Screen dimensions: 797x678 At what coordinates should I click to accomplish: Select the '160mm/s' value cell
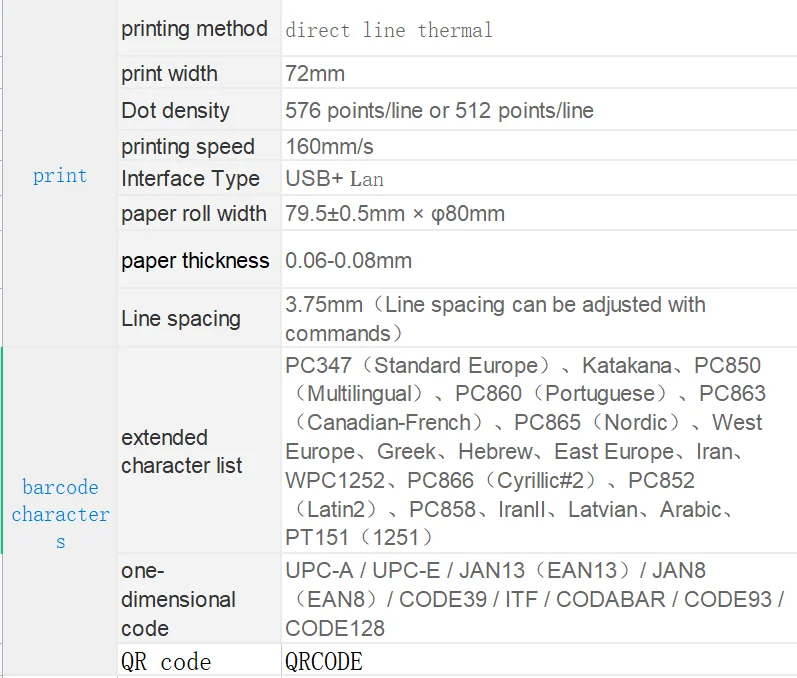(x=329, y=147)
